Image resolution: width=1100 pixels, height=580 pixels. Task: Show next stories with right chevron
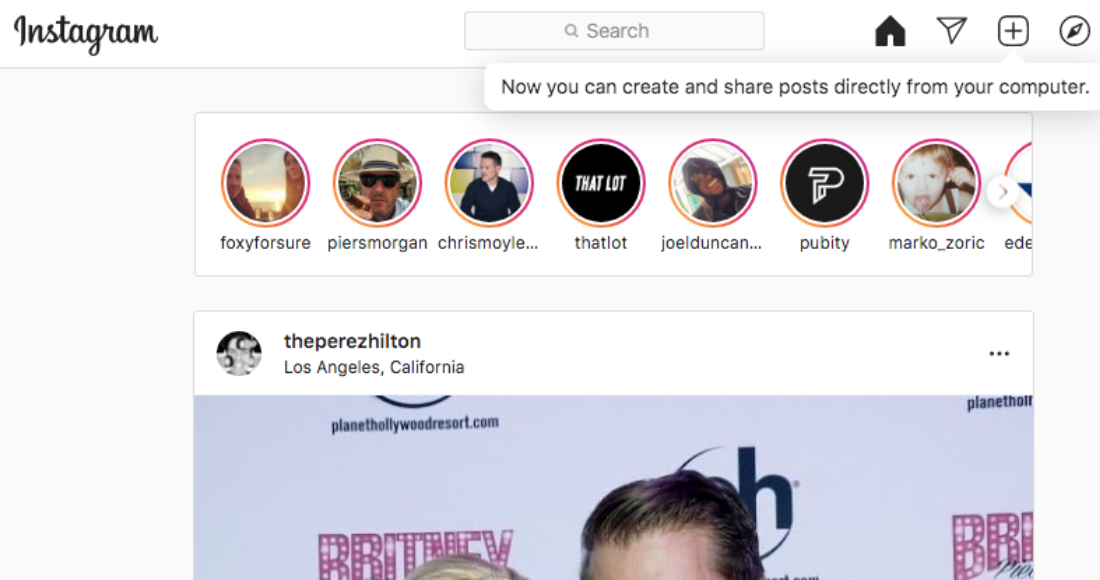point(1002,191)
